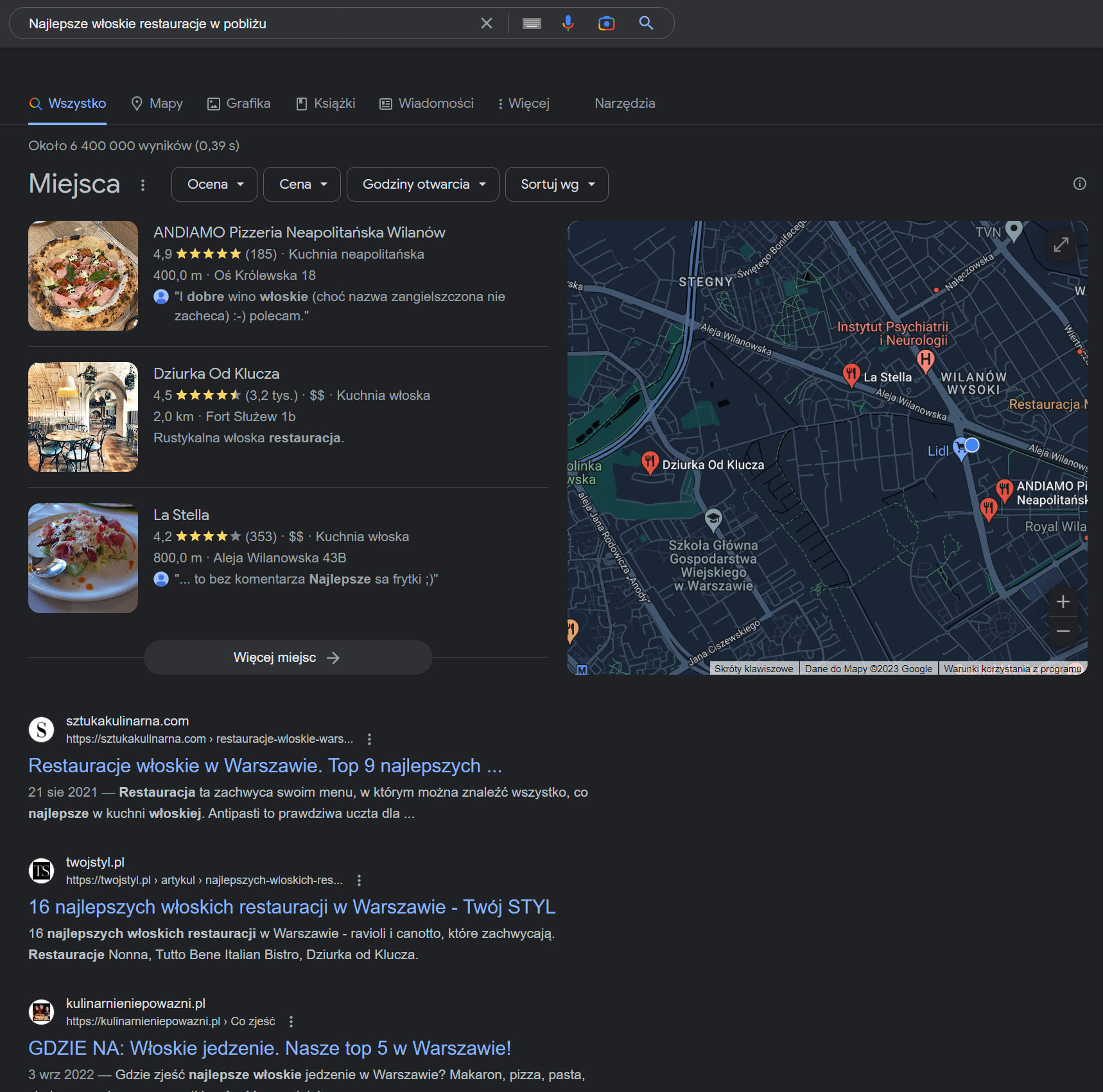
Task: Open ANDIAMO Pizzeria Neapolitańska Wilanów listing
Action: coord(299,232)
